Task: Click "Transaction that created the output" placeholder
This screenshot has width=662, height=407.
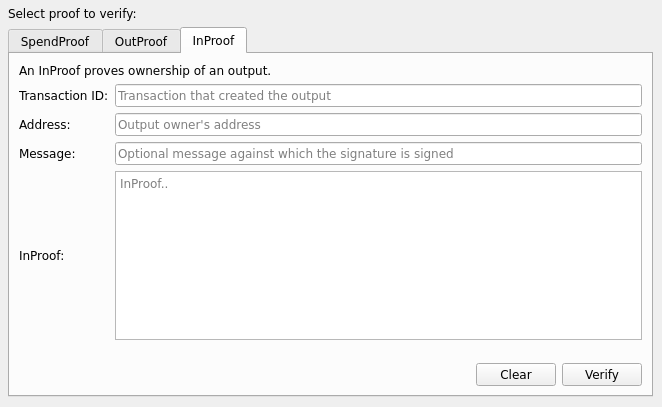Action: tap(224, 95)
